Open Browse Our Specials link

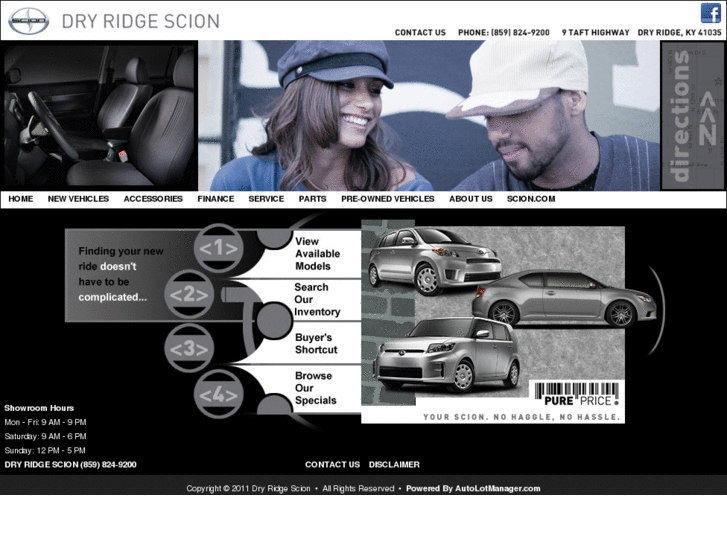316,388
